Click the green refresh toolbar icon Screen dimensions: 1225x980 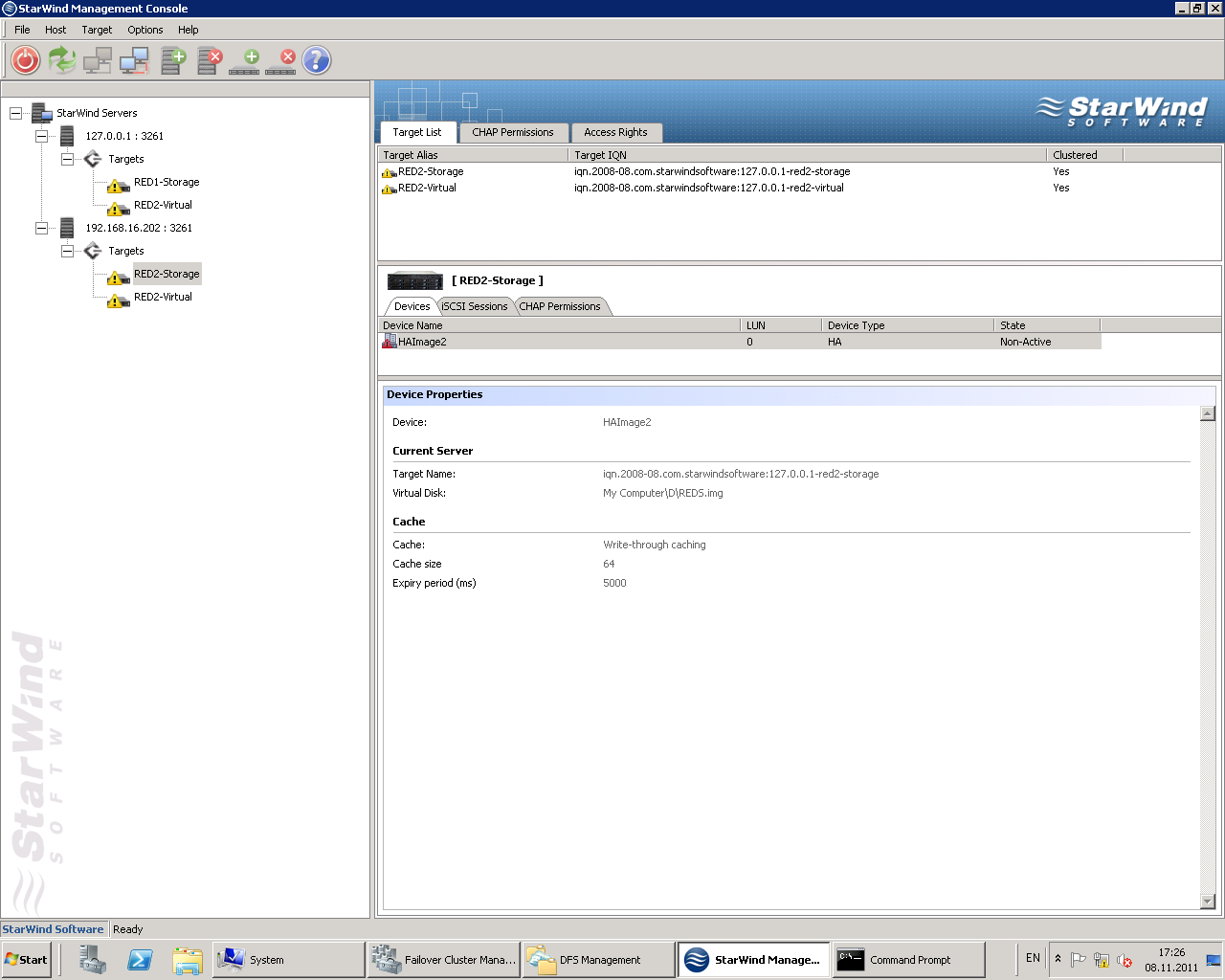[x=62, y=60]
